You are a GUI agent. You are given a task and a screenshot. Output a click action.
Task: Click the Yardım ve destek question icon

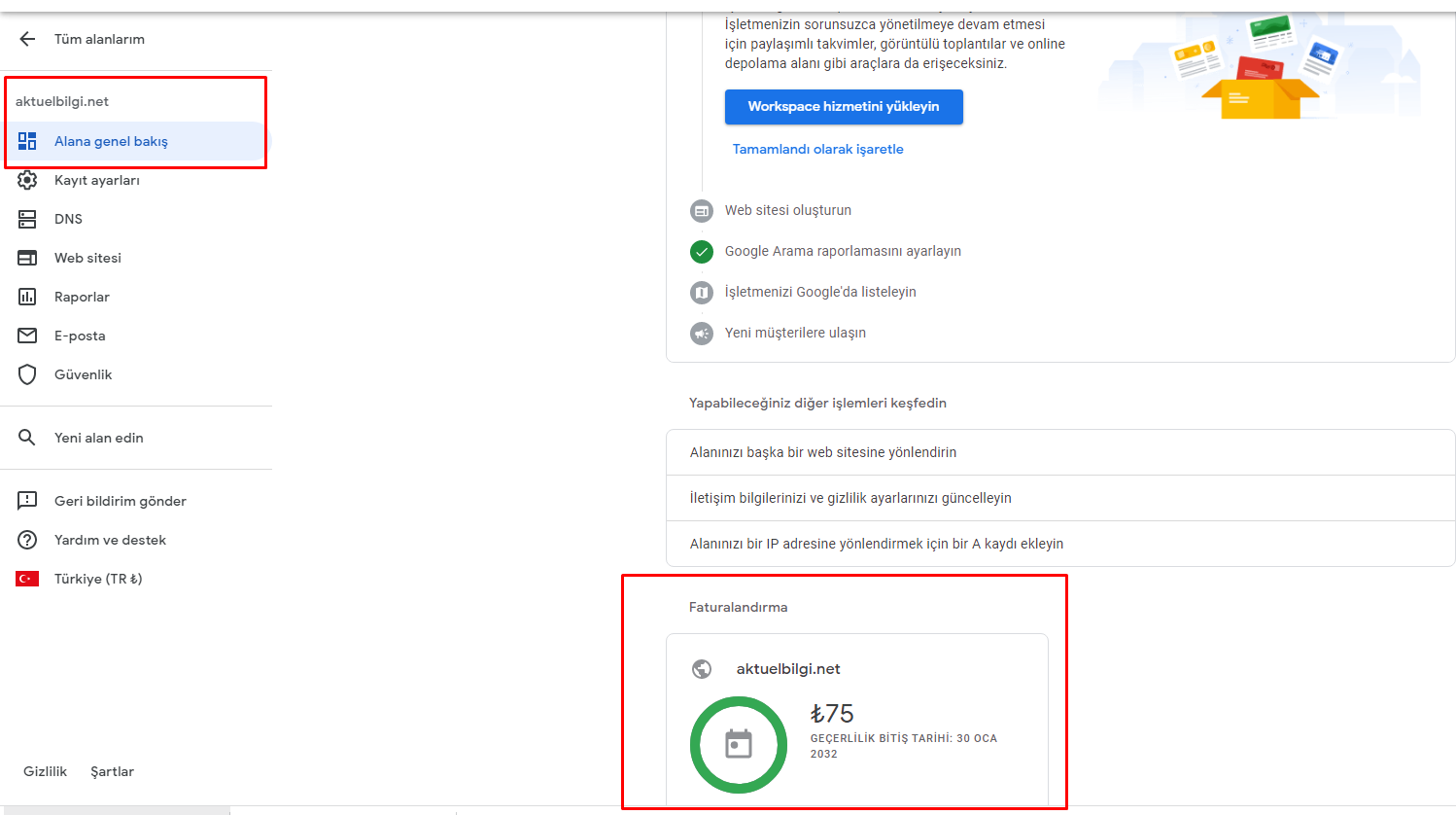click(x=27, y=540)
